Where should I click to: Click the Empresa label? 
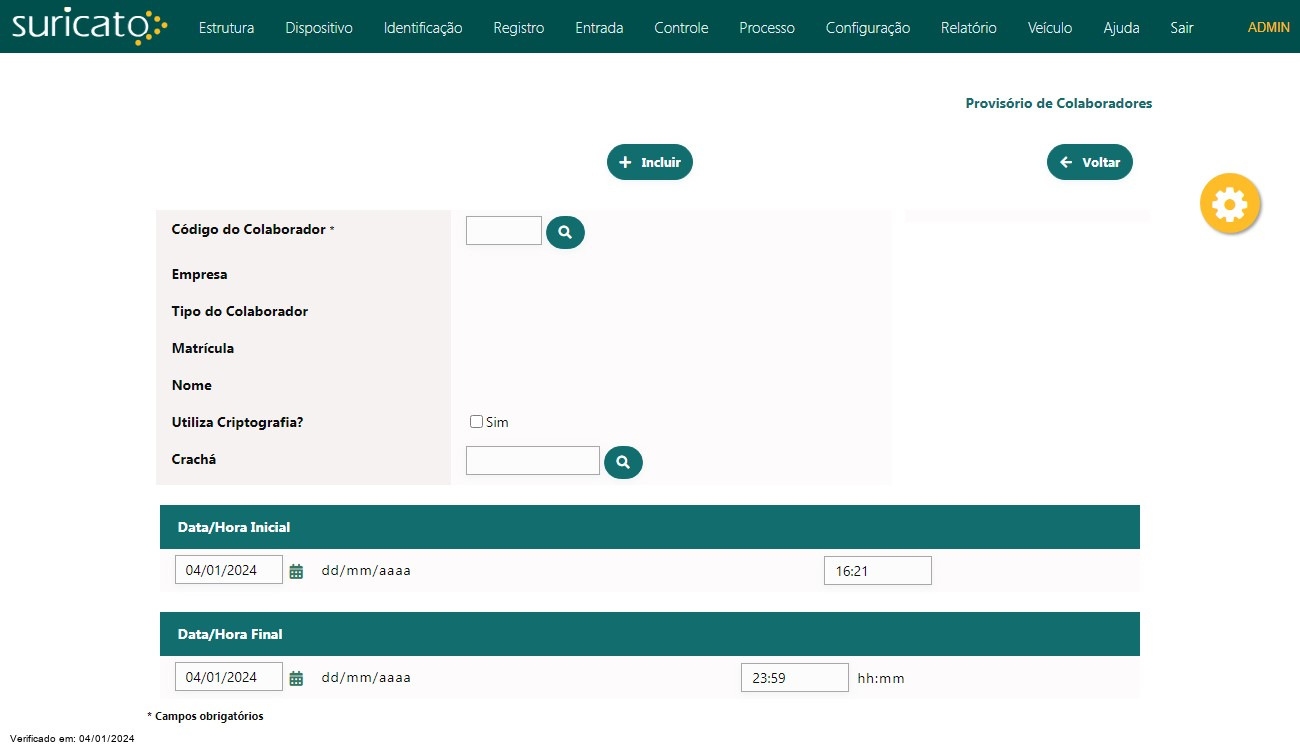(x=199, y=274)
